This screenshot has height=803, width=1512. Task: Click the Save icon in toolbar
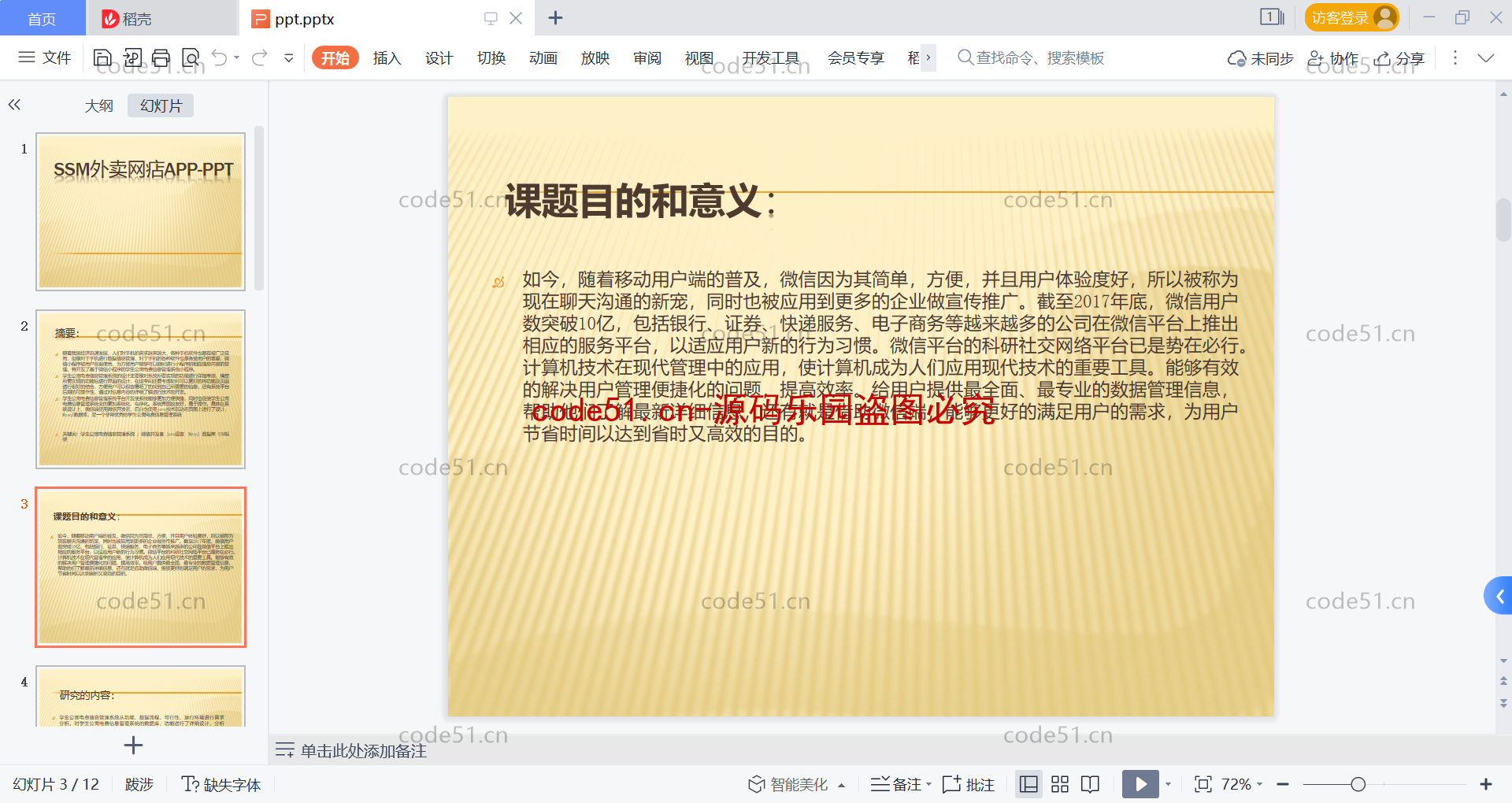point(102,57)
